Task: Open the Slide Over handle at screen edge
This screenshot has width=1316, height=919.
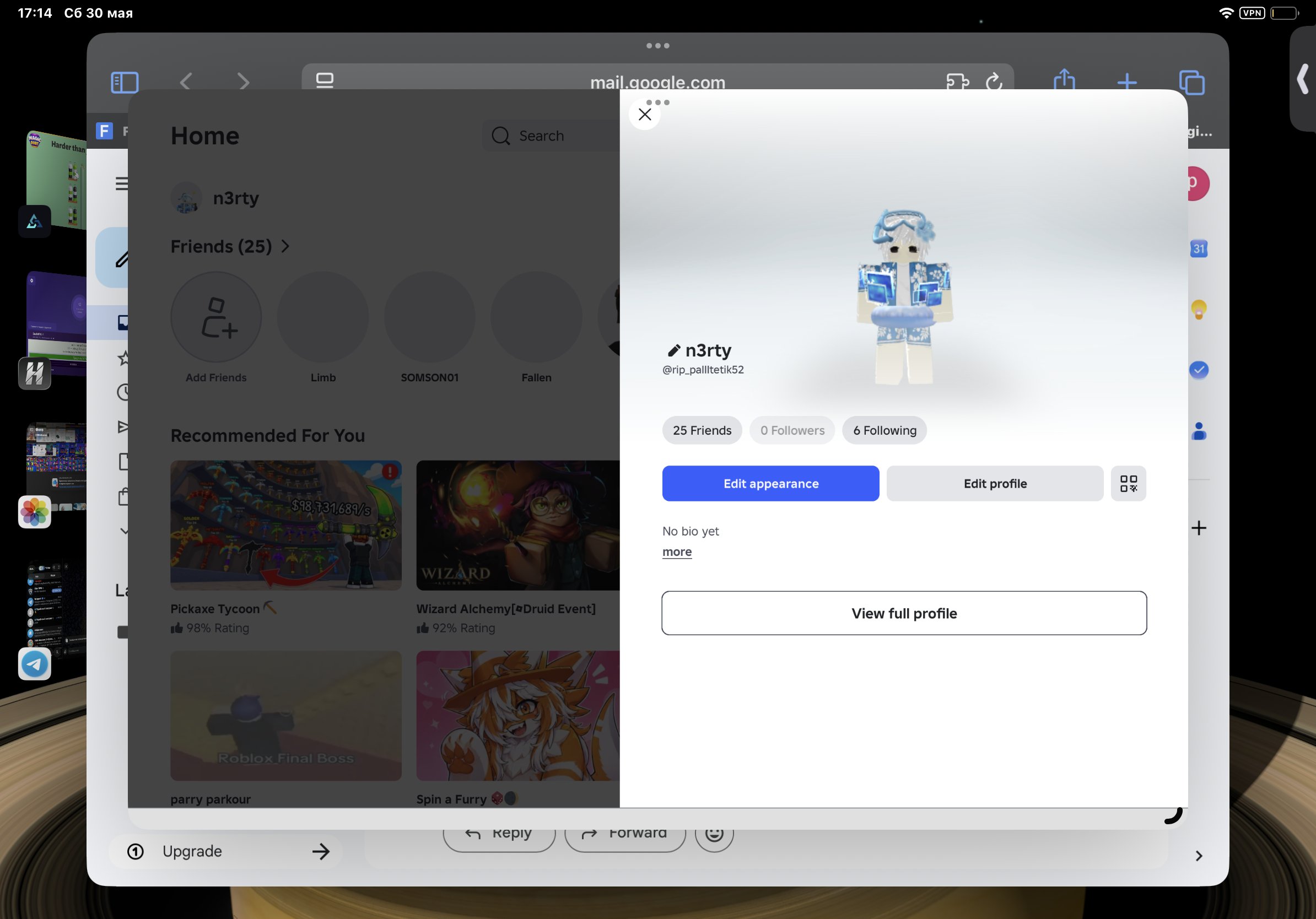Action: click(1302, 79)
